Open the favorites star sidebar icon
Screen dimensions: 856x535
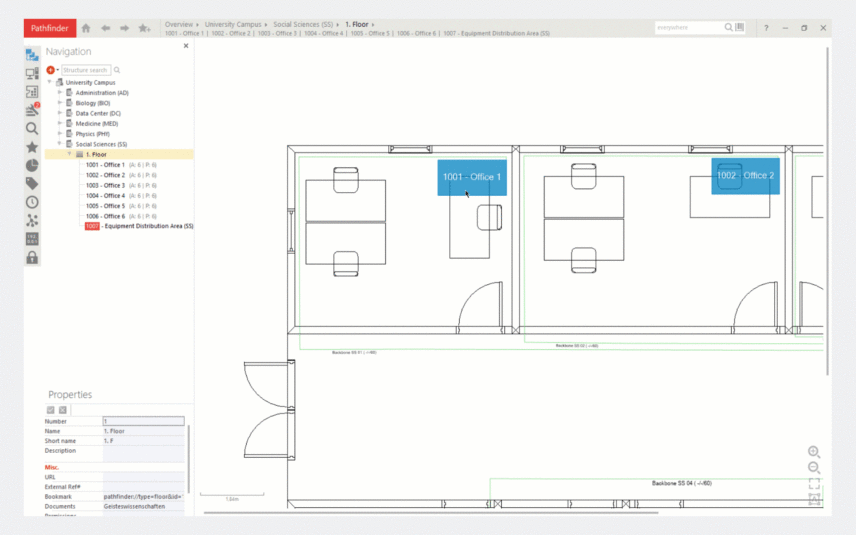pos(32,147)
